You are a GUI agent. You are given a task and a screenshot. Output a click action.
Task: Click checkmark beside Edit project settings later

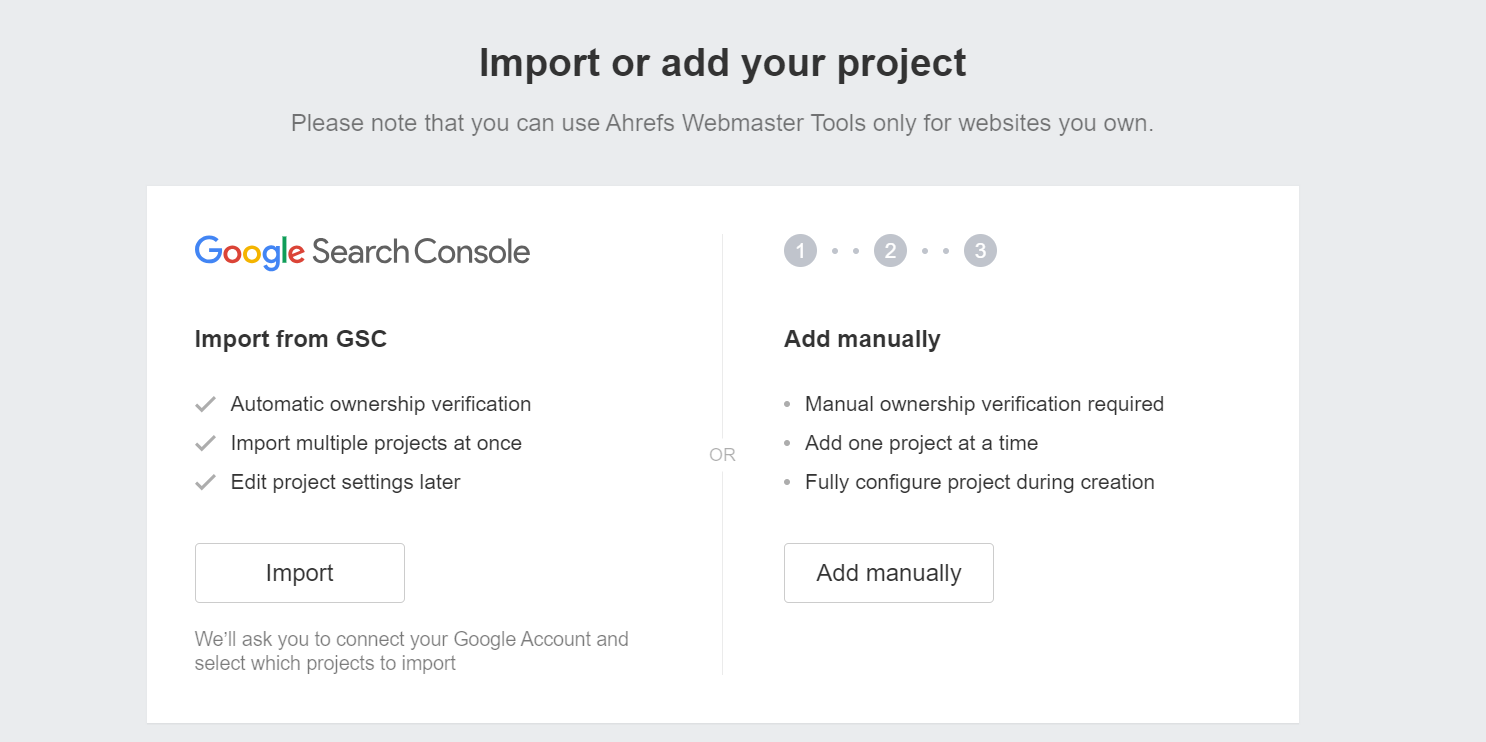(206, 482)
